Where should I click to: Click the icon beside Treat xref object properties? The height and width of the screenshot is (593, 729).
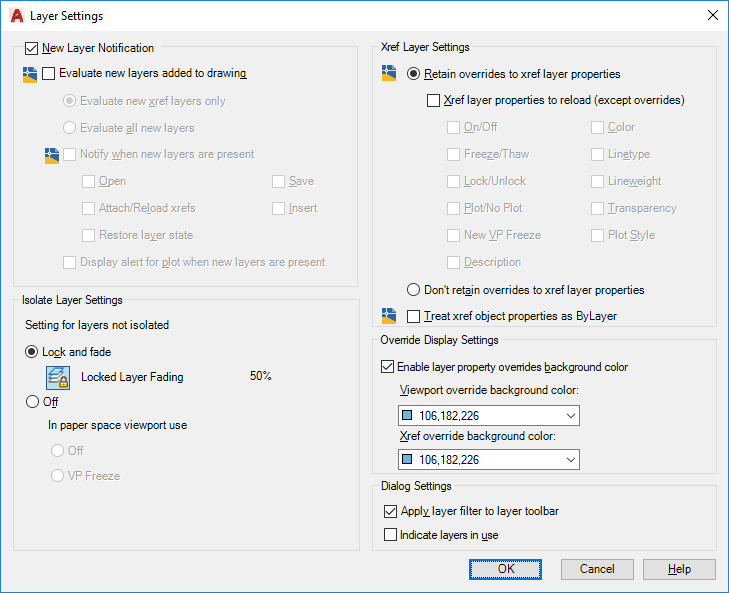[390, 316]
